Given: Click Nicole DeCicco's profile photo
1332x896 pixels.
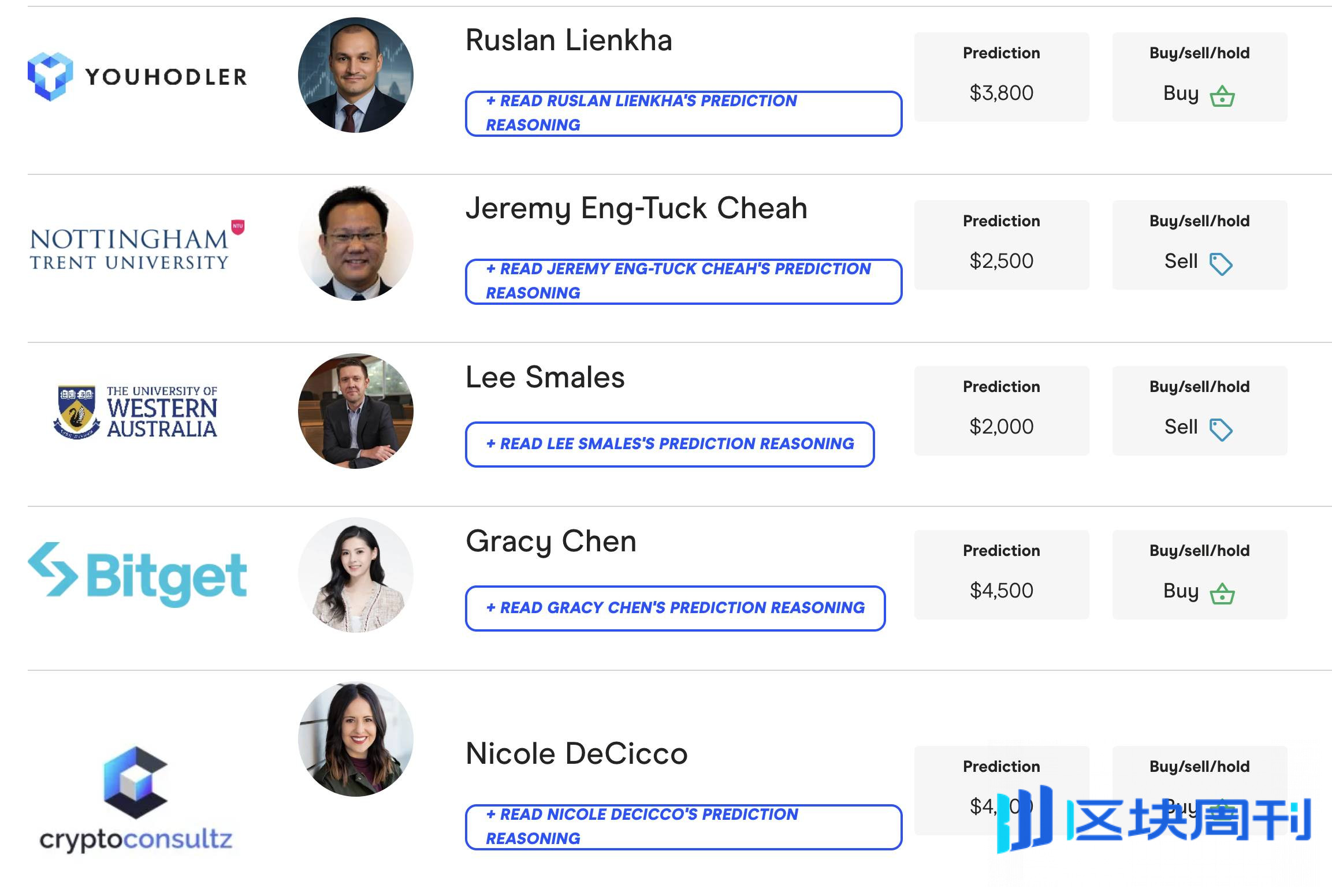Looking at the screenshot, I should 356,739.
